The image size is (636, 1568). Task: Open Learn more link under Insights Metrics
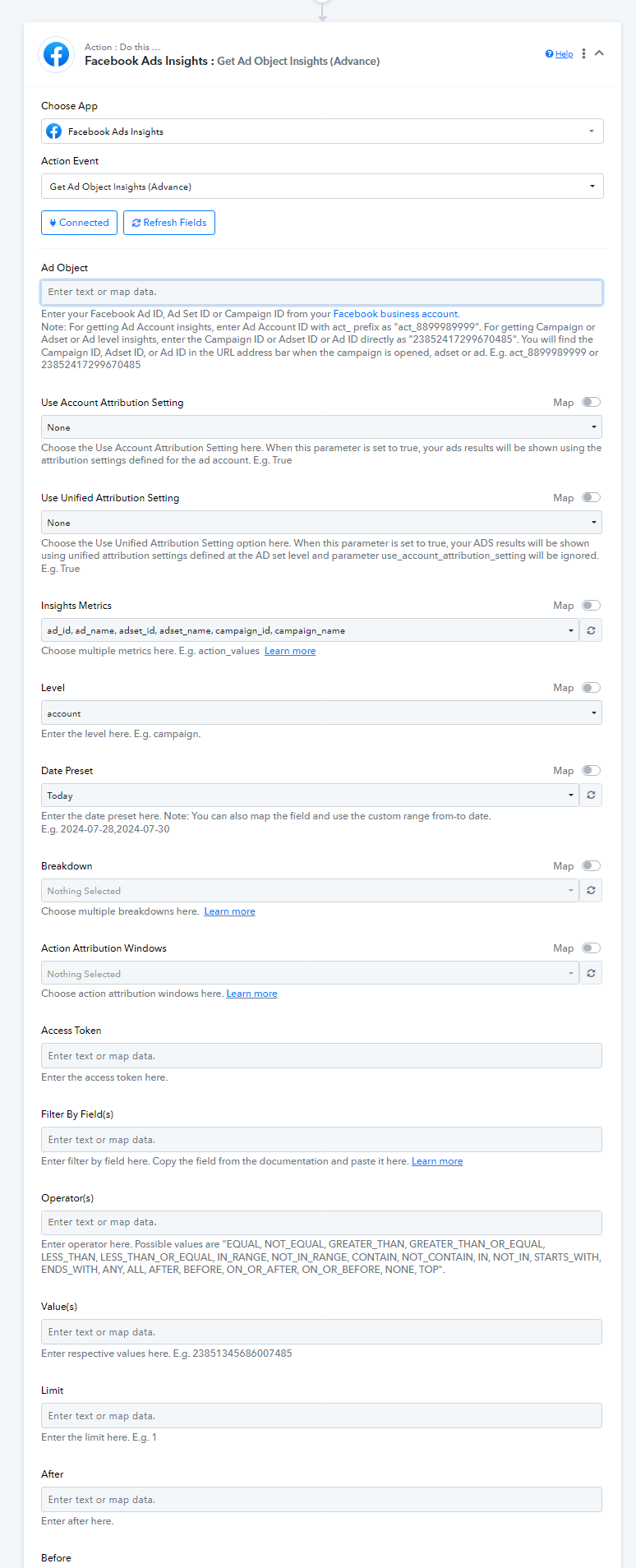(290, 651)
